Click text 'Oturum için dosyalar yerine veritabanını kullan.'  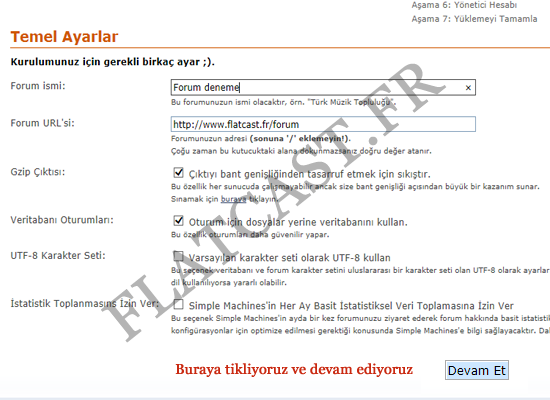coord(298,222)
